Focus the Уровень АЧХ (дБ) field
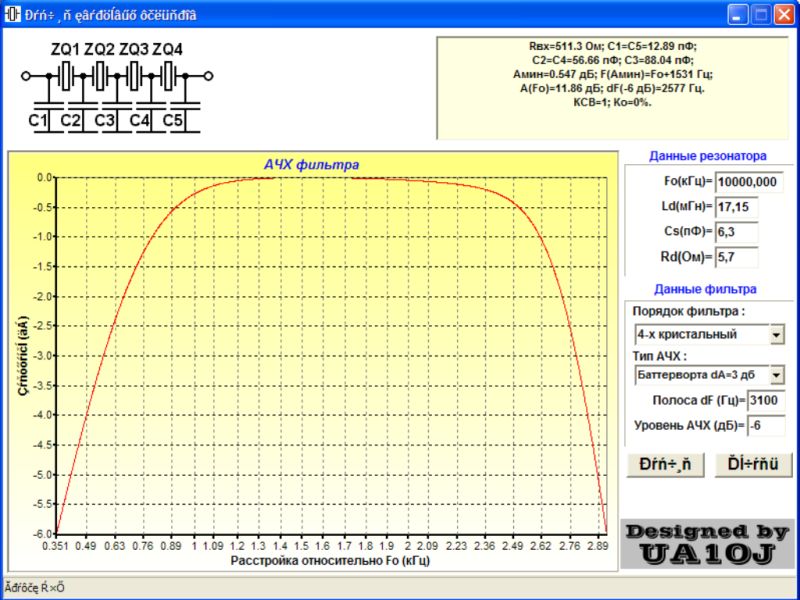 pyautogui.click(x=766, y=425)
